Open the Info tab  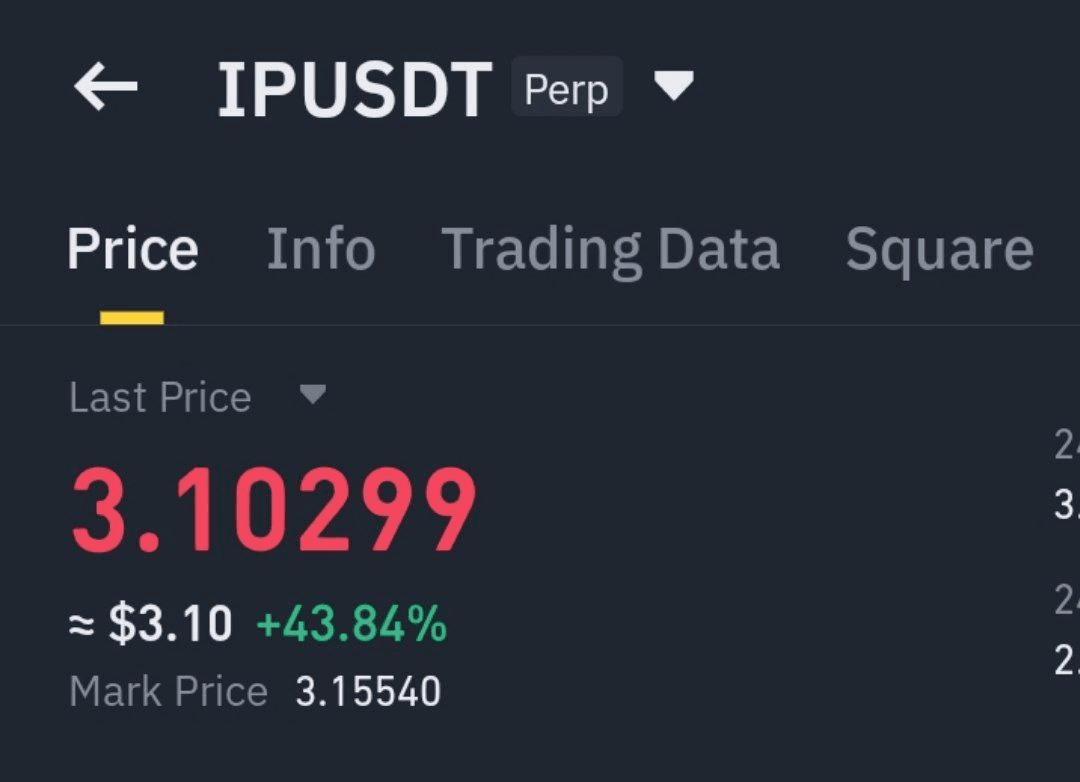pos(320,249)
